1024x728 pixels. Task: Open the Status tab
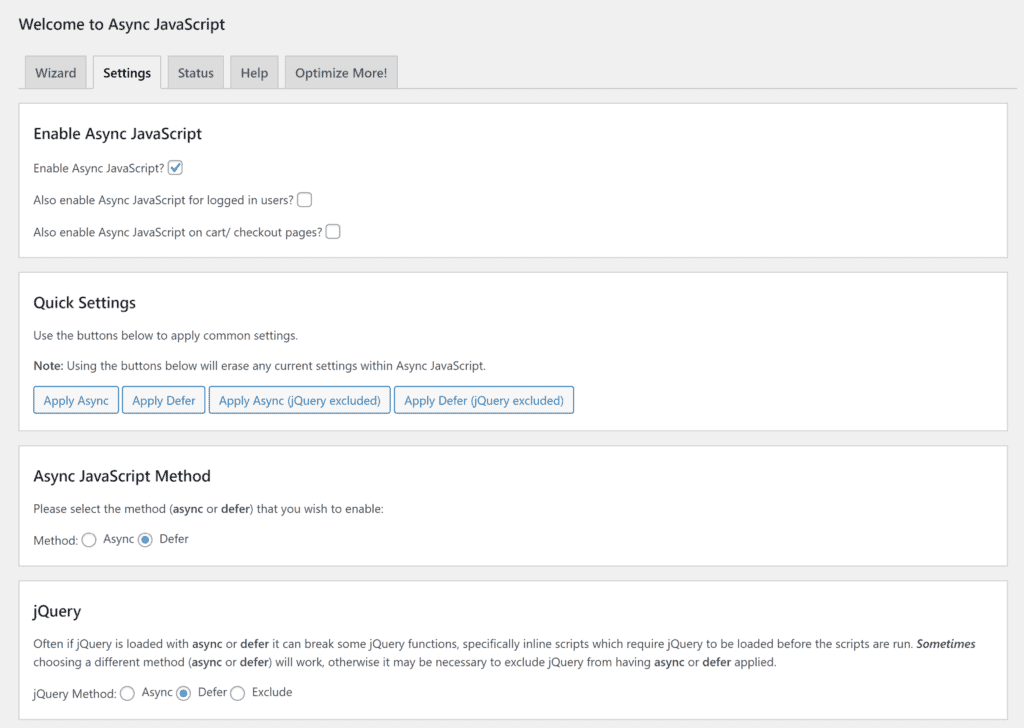pos(196,72)
